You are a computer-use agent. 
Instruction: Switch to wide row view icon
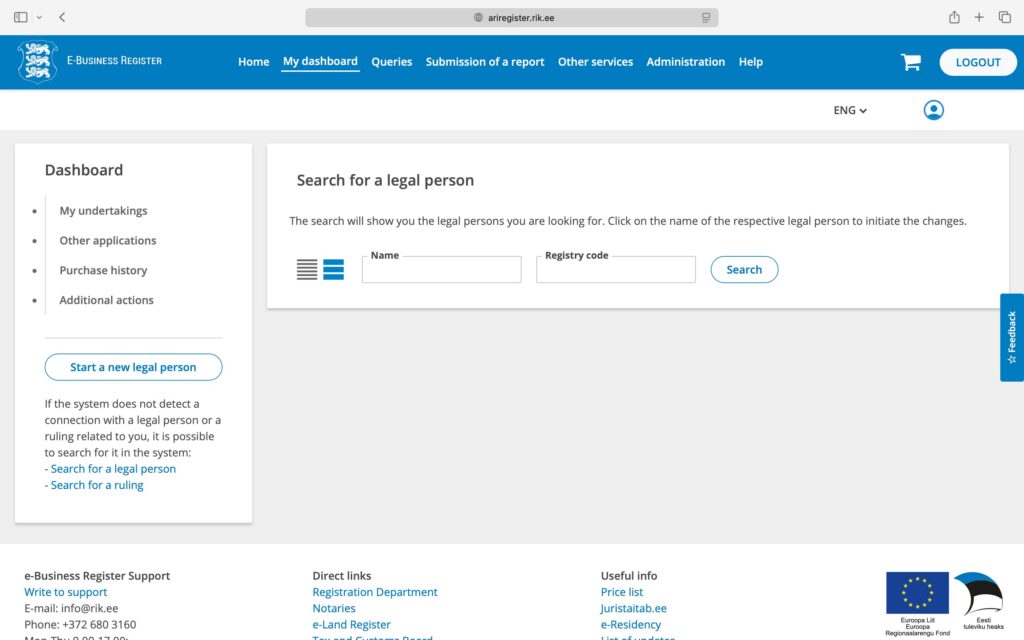(333, 269)
